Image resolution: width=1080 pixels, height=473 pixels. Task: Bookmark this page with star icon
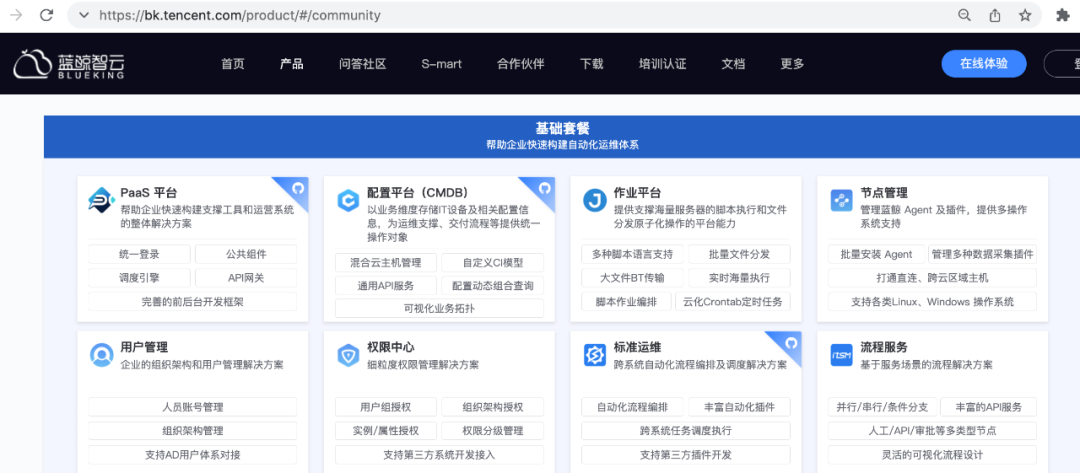click(x=1025, y=15)
